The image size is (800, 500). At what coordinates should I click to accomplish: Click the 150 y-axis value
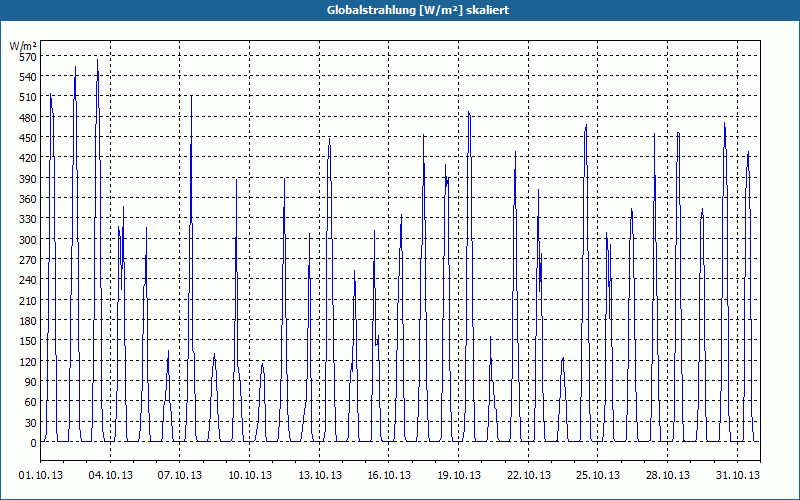pyautogui.click(x=28, y=341)
